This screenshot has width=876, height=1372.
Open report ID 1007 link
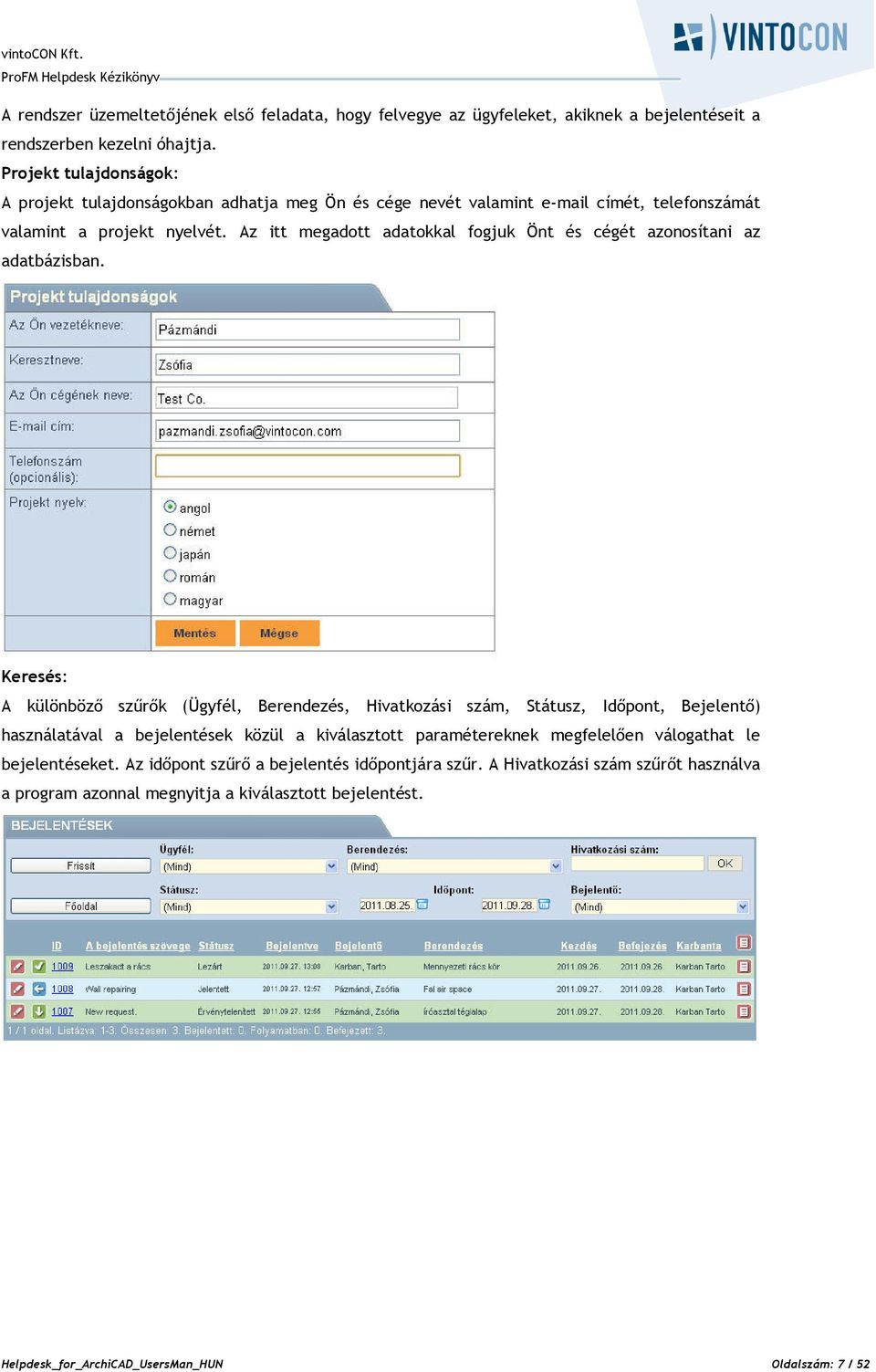click(62, 1011)
